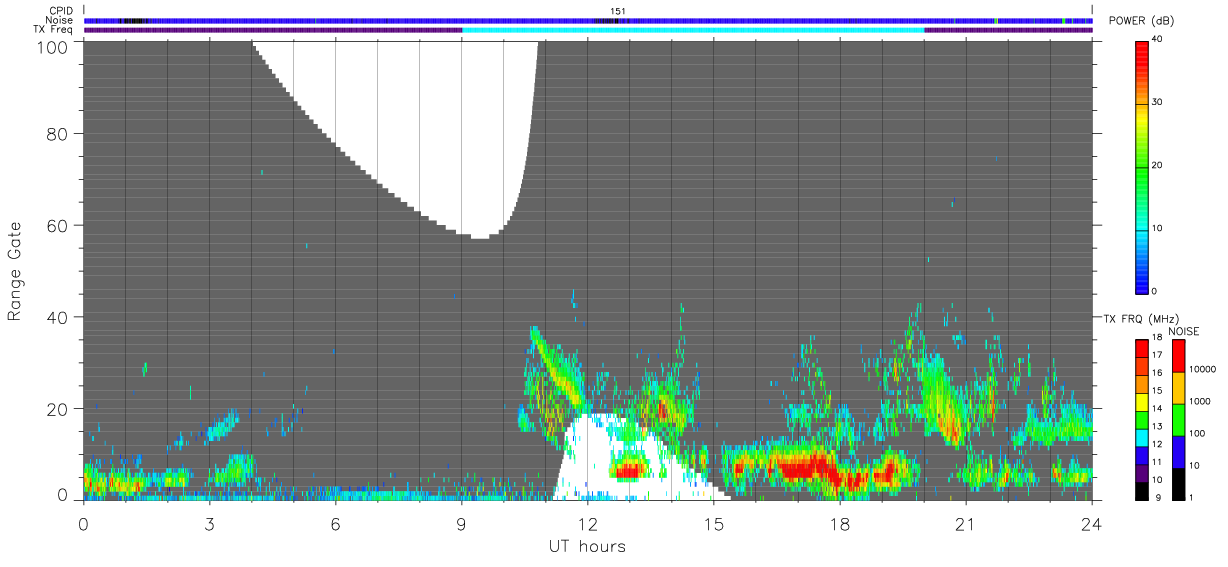Click the noise scale label 10000
This screenshot has height=567, width=1228.
pyautogui.click(x=1203, y=368)
